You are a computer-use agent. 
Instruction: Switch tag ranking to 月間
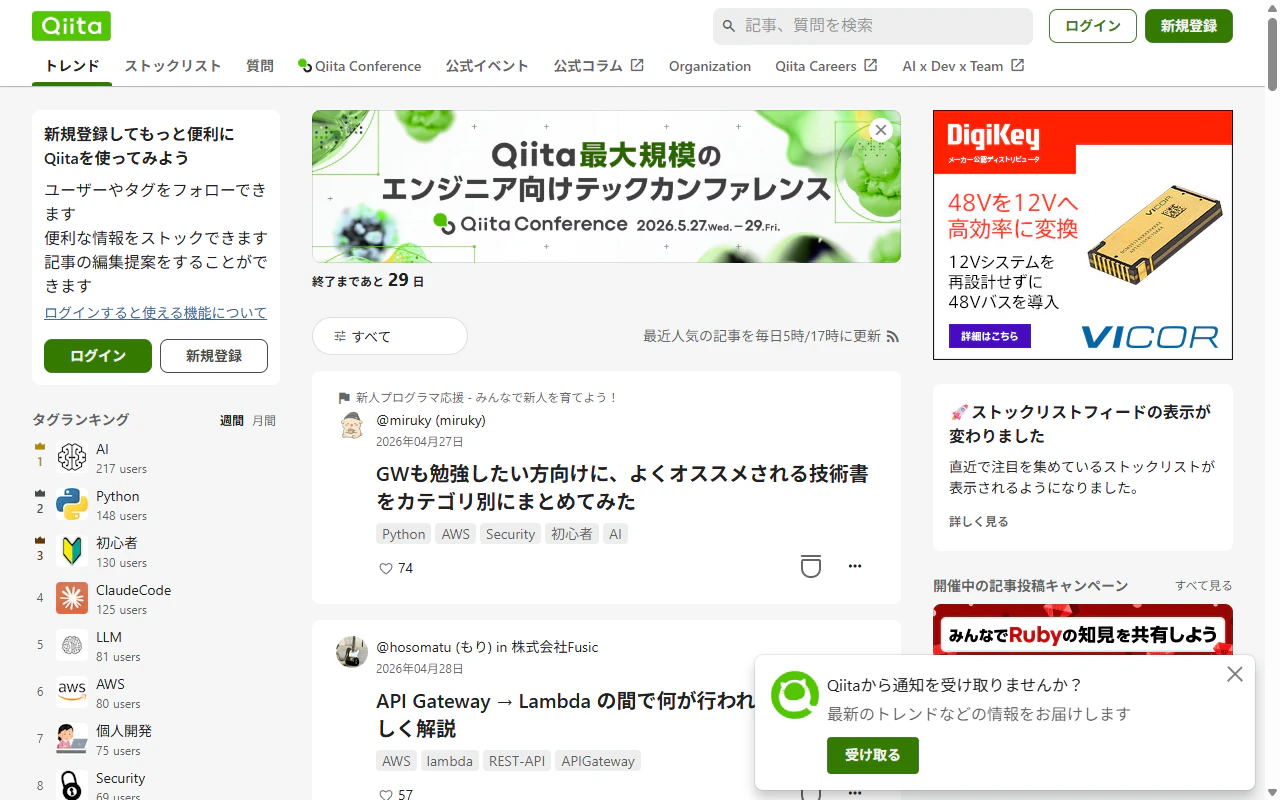tap(264, 421)
